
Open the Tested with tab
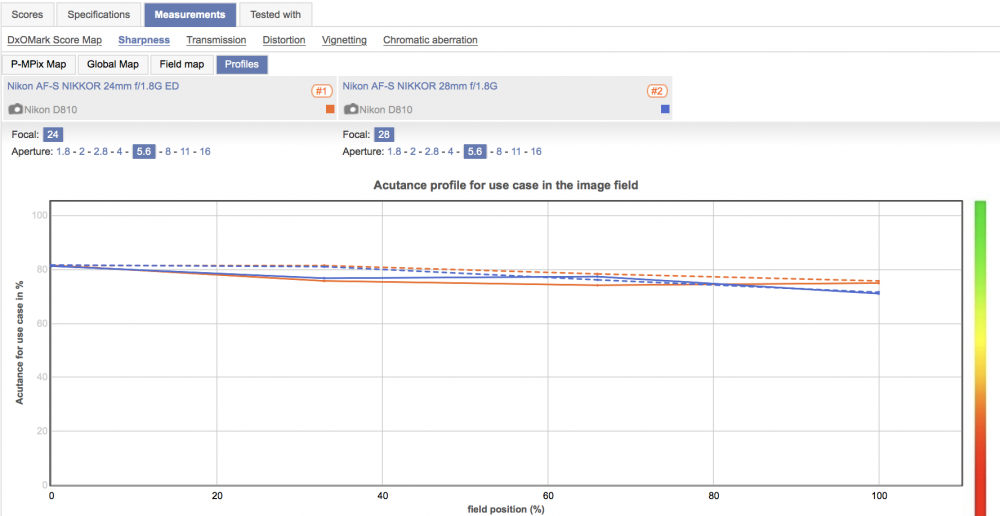[275, 14]
